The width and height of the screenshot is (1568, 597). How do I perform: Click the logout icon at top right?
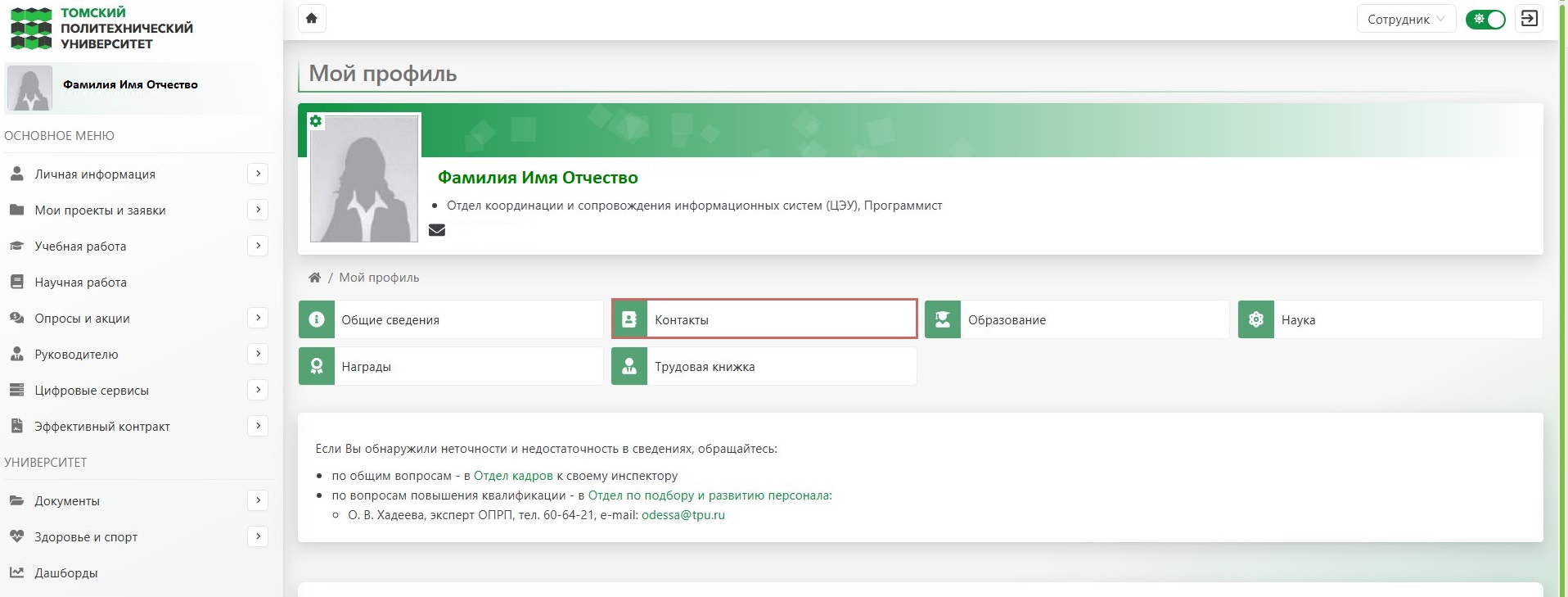coord(1529,18)
